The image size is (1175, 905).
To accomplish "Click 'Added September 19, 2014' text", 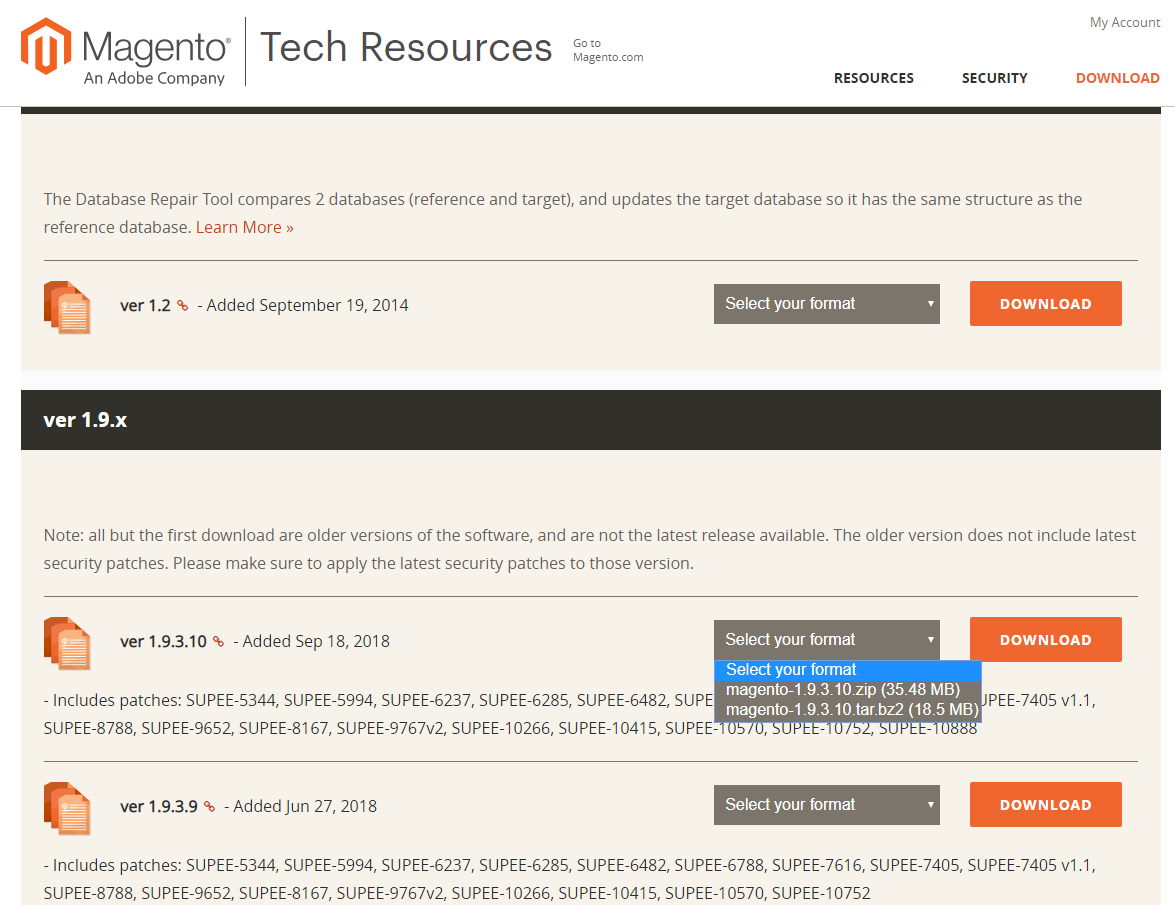I will [307, 306].
